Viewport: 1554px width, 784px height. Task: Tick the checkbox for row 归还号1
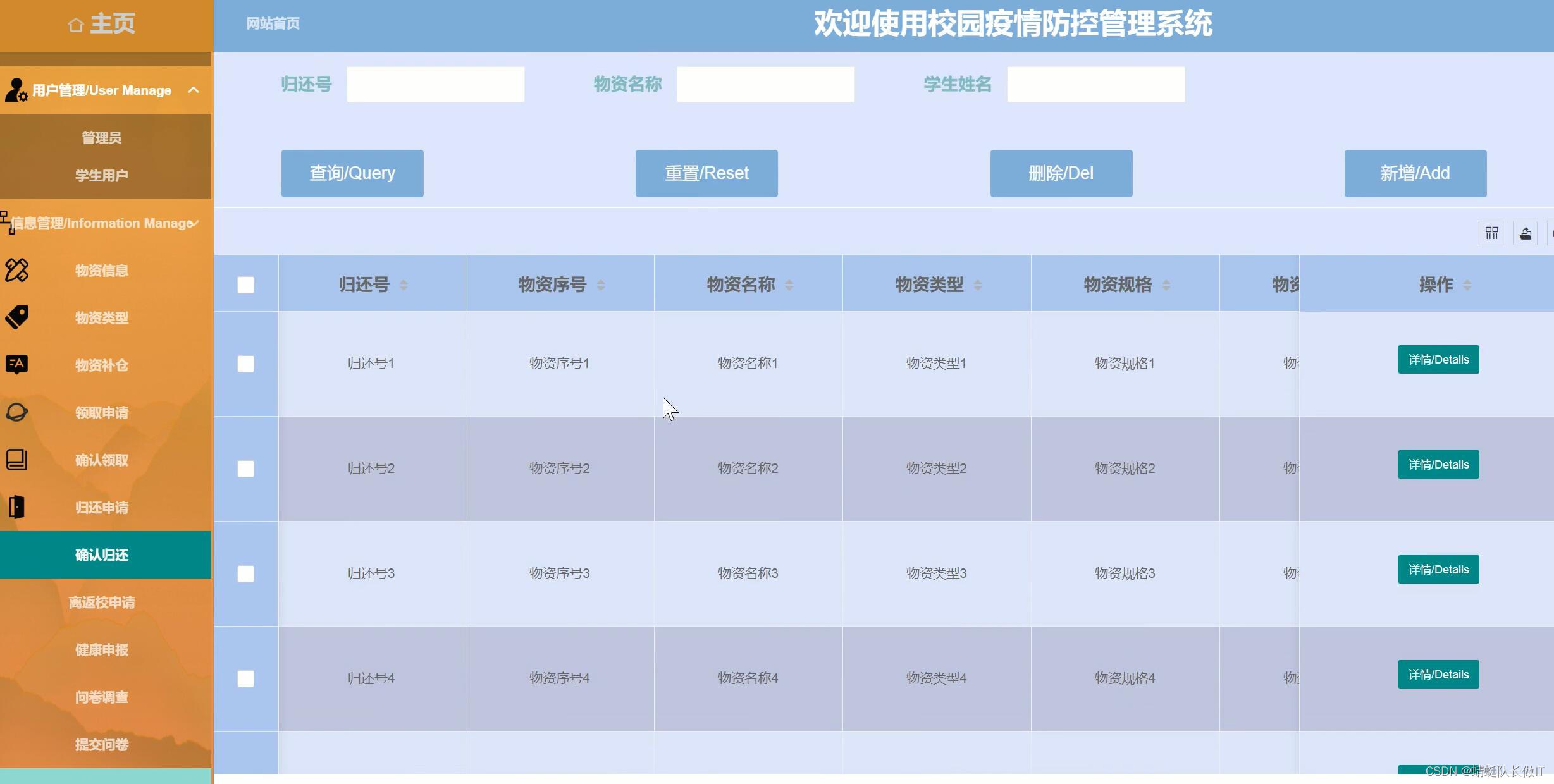pyautogui.click(x=245, y=364)
